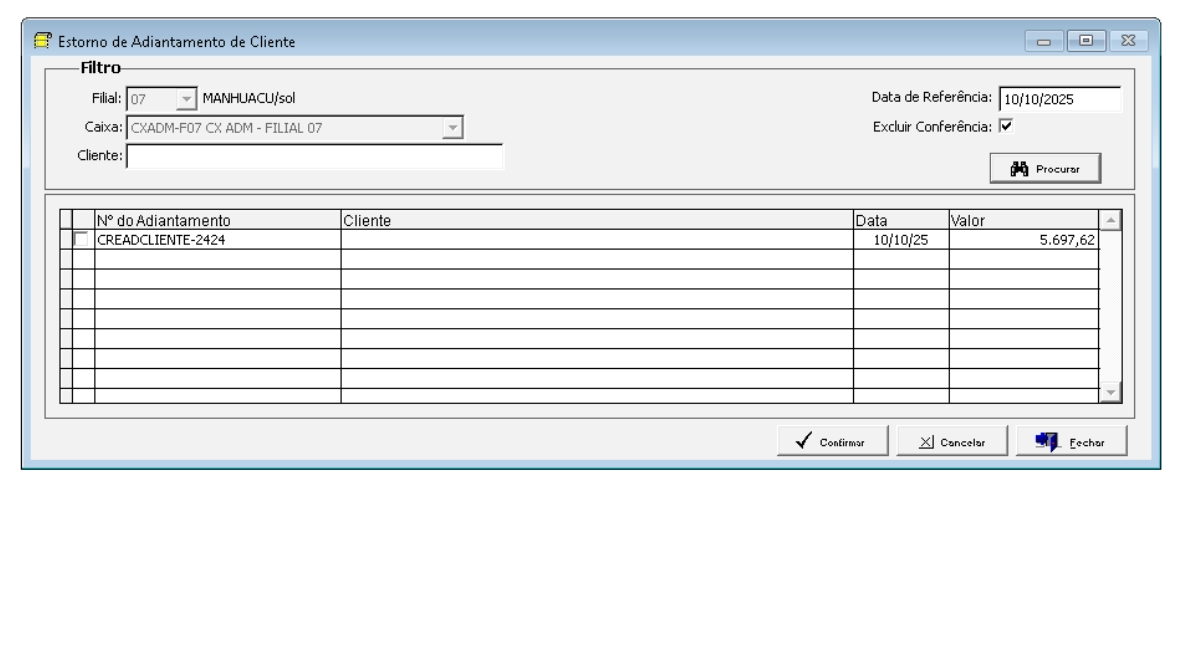Click the Cliente column header in grid

(596, 219)
